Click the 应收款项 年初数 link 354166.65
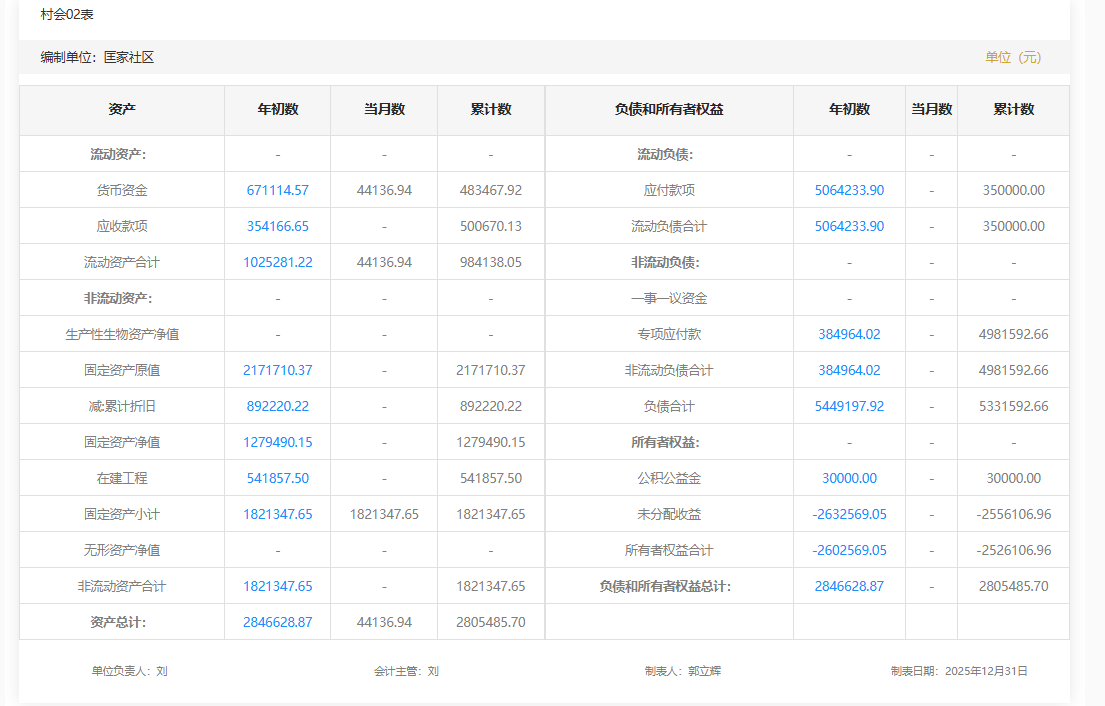This screenshot has height=706, width=1105. click(277, 226)
